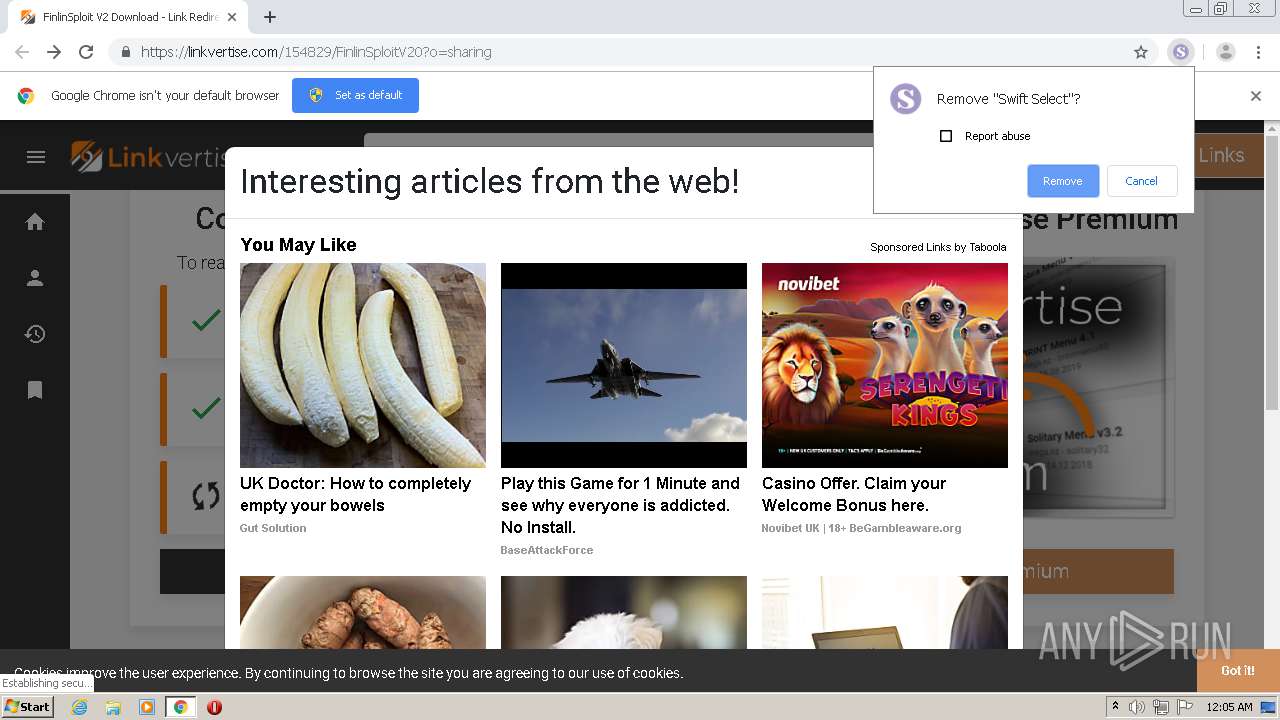Open the media player taskbar icon

147,707
